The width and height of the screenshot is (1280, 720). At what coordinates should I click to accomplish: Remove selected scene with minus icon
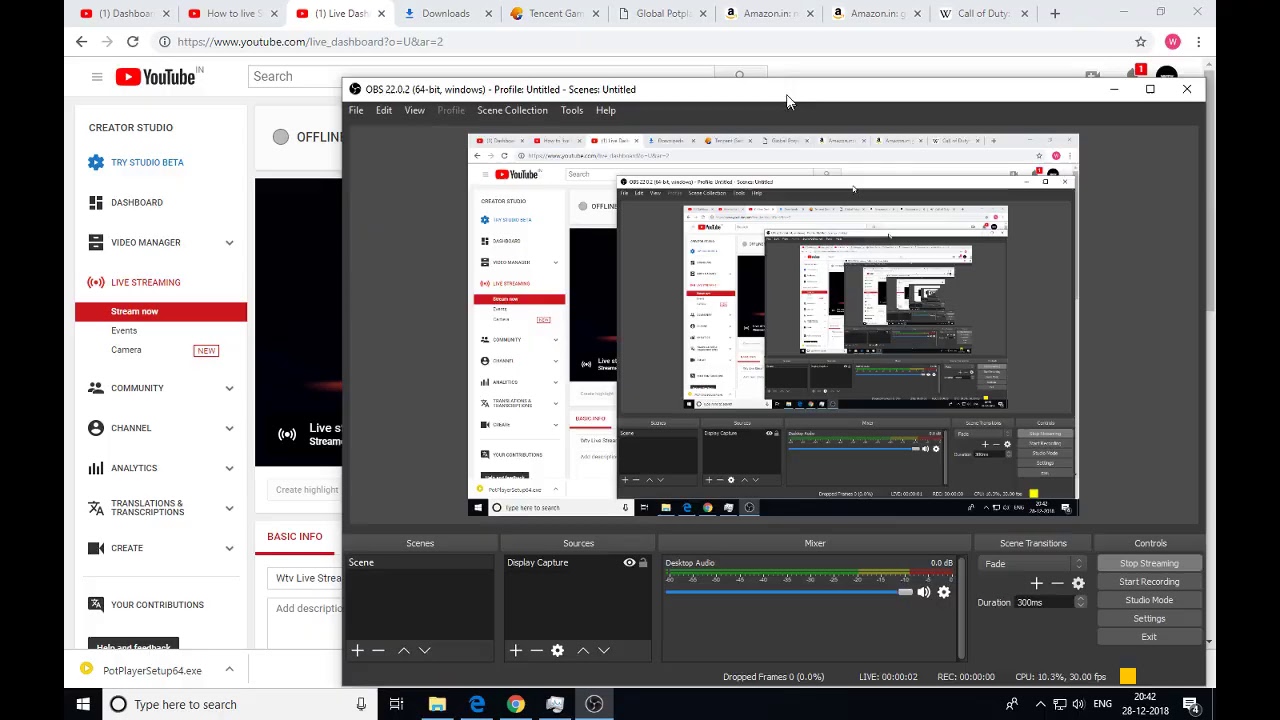[x=378, y=650]
